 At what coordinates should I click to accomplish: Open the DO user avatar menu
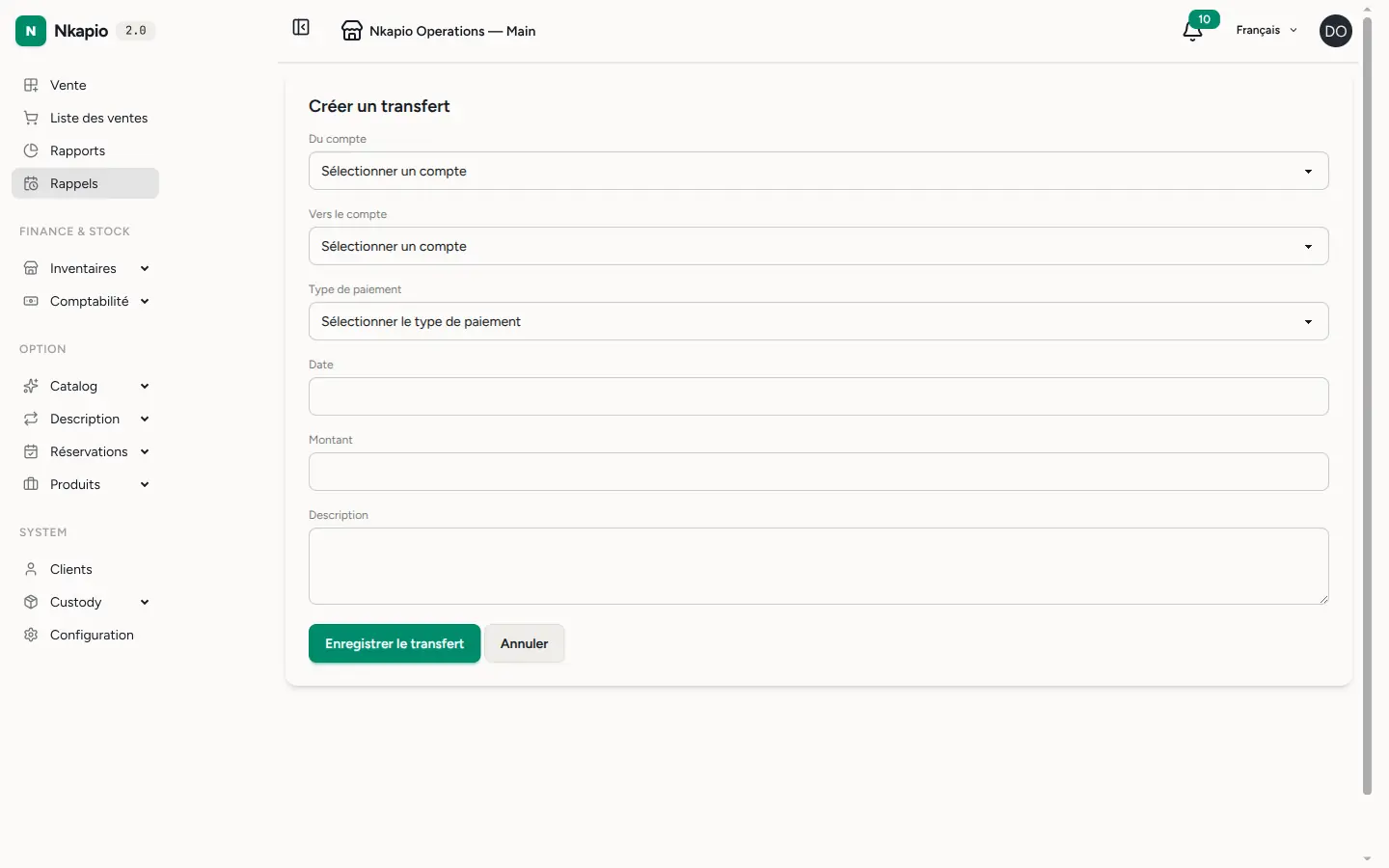tap(1336, 31)
